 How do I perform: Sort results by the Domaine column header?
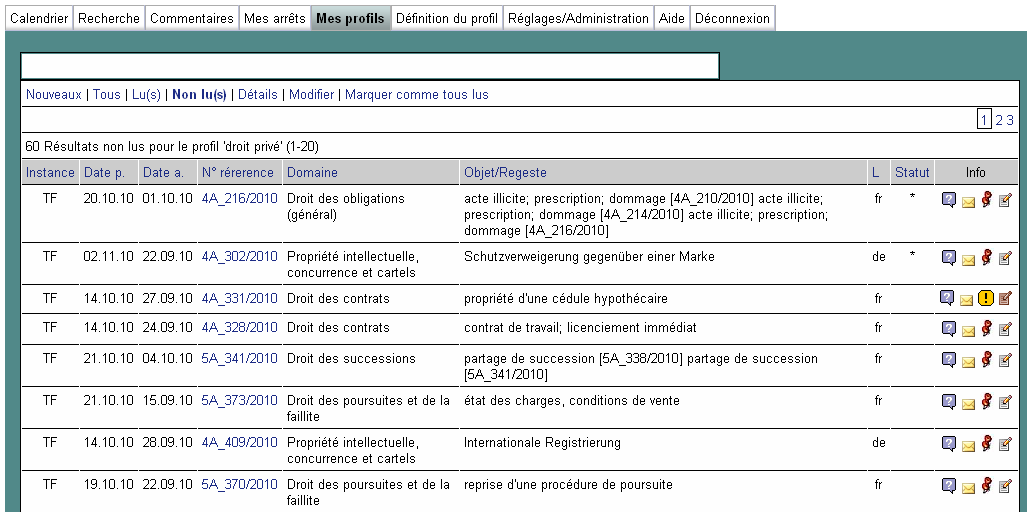312,173
